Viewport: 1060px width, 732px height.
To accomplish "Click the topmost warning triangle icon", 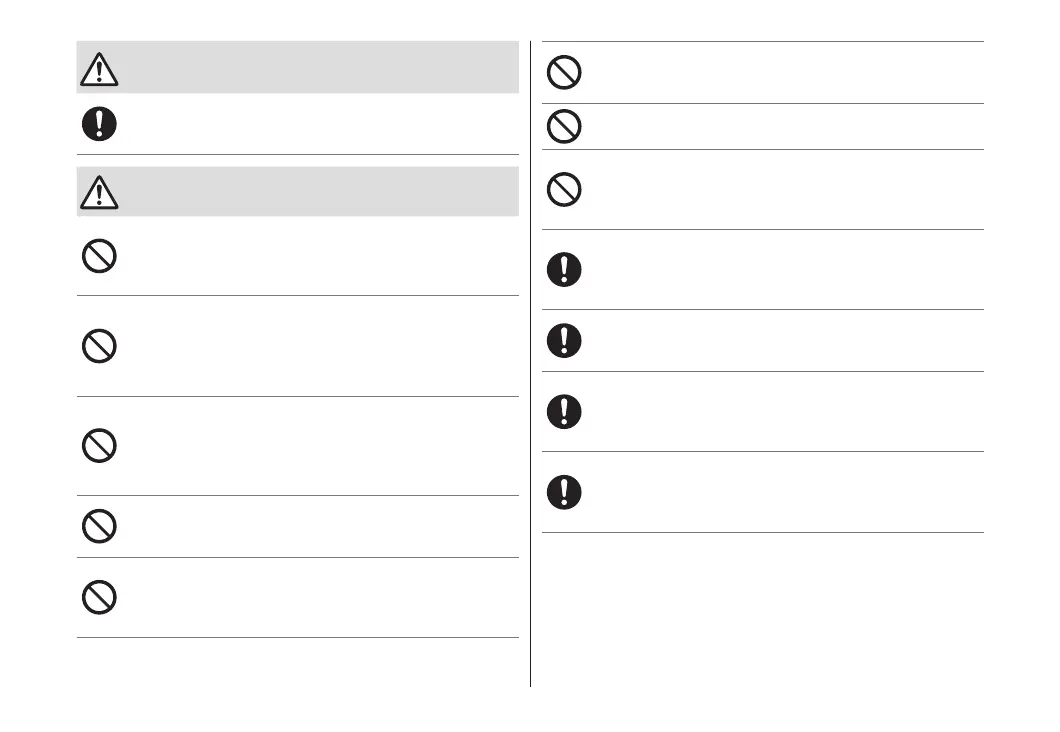I will [x=99, y=68].
